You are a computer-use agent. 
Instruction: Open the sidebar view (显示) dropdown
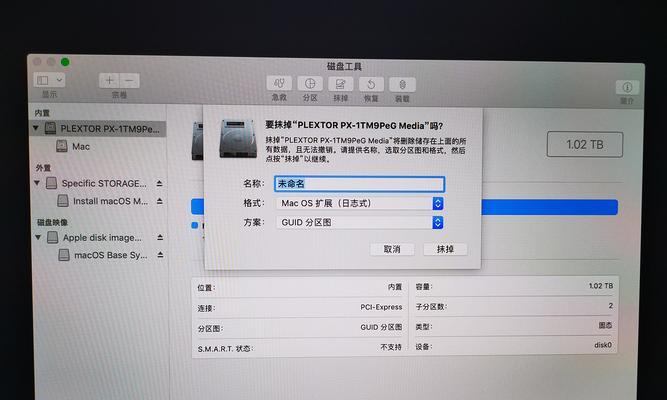click(x=49, y=80)
